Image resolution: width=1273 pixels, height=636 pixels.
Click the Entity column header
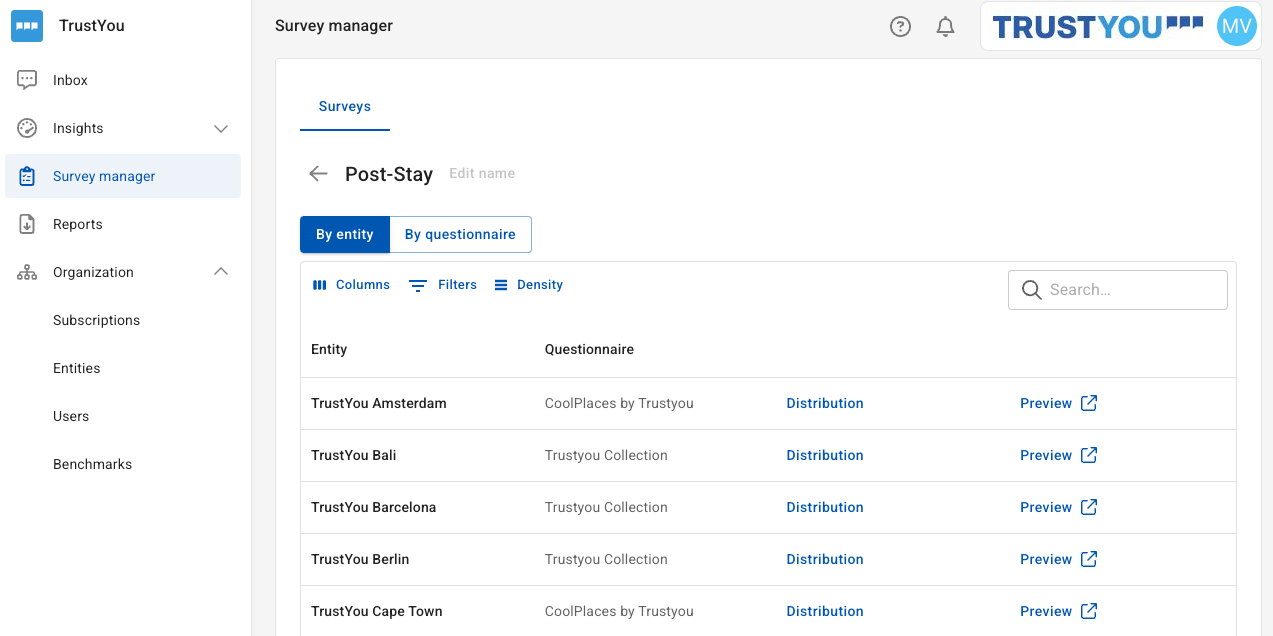point(329,349)
